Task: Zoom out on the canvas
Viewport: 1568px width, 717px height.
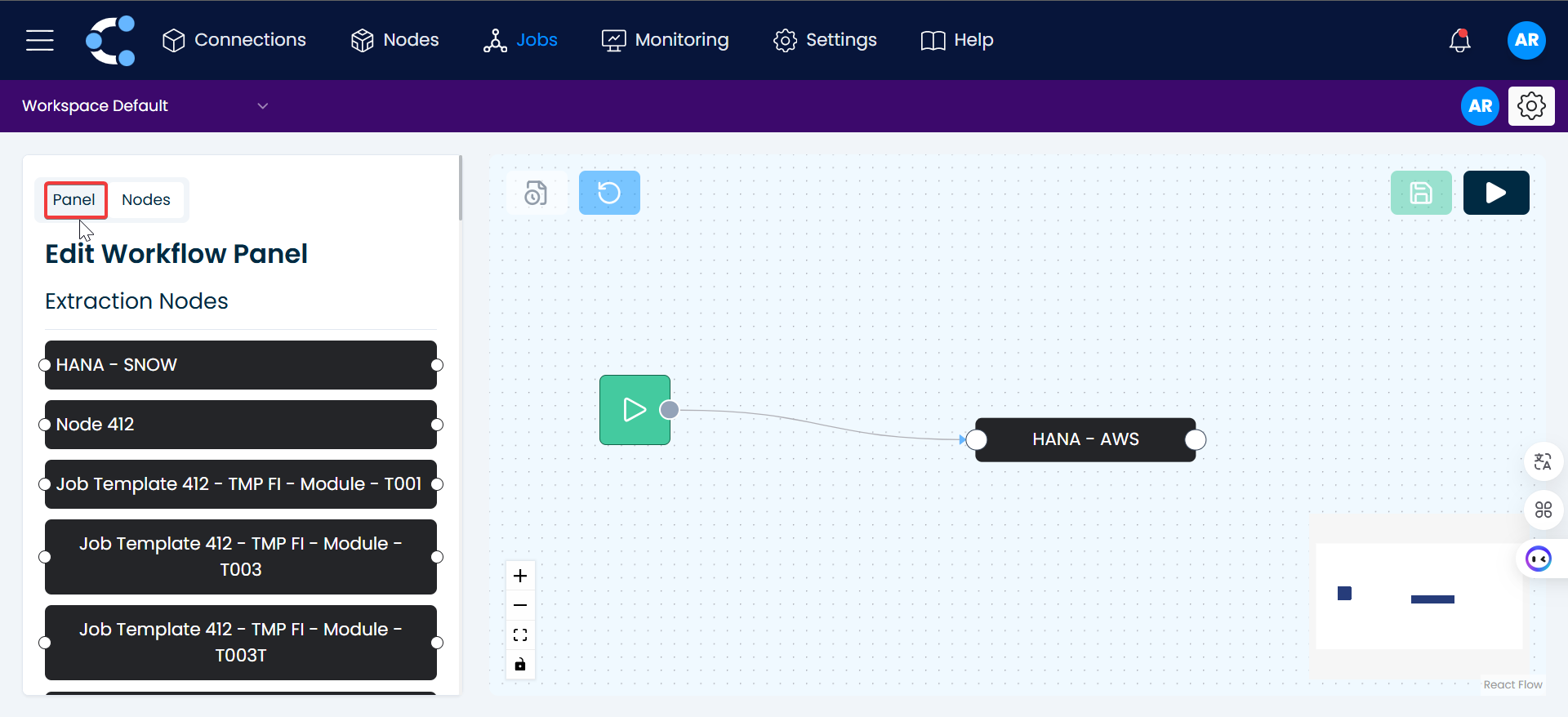Action: (520, 605)
